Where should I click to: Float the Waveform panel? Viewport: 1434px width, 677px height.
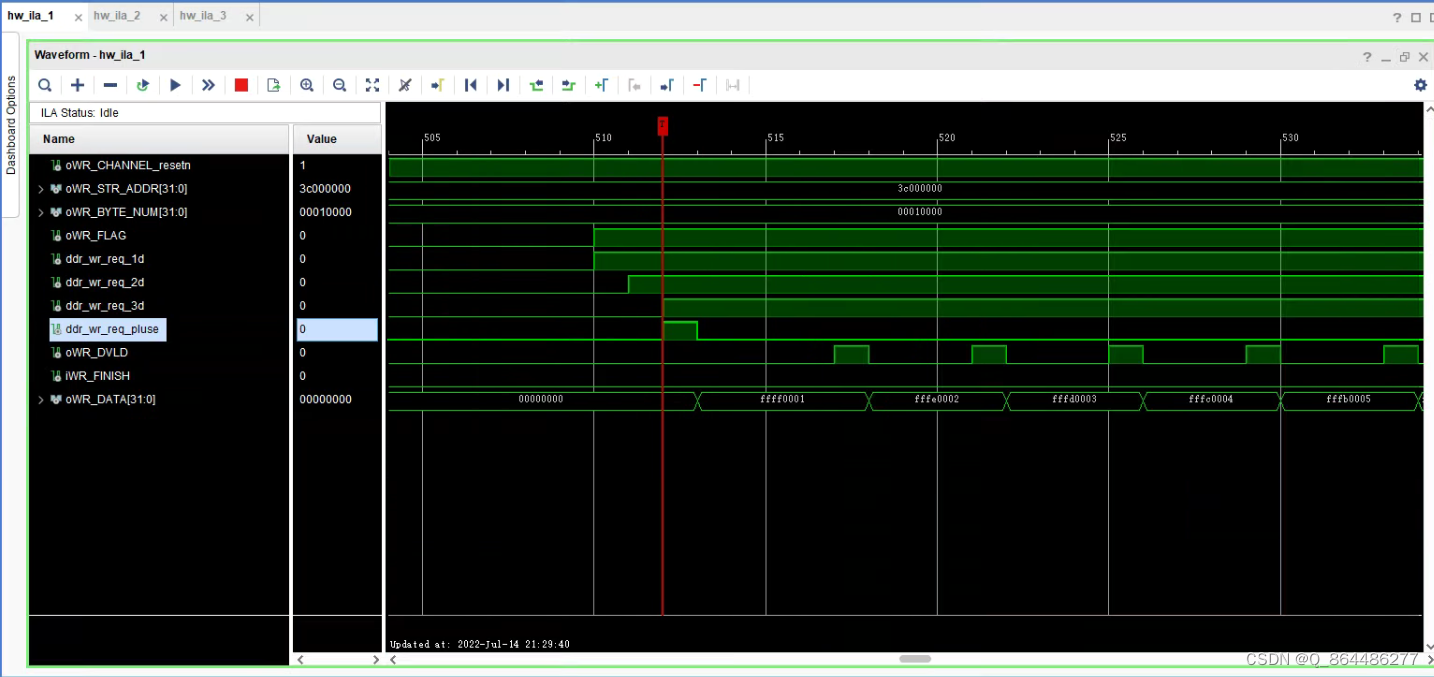(1404, 56)
